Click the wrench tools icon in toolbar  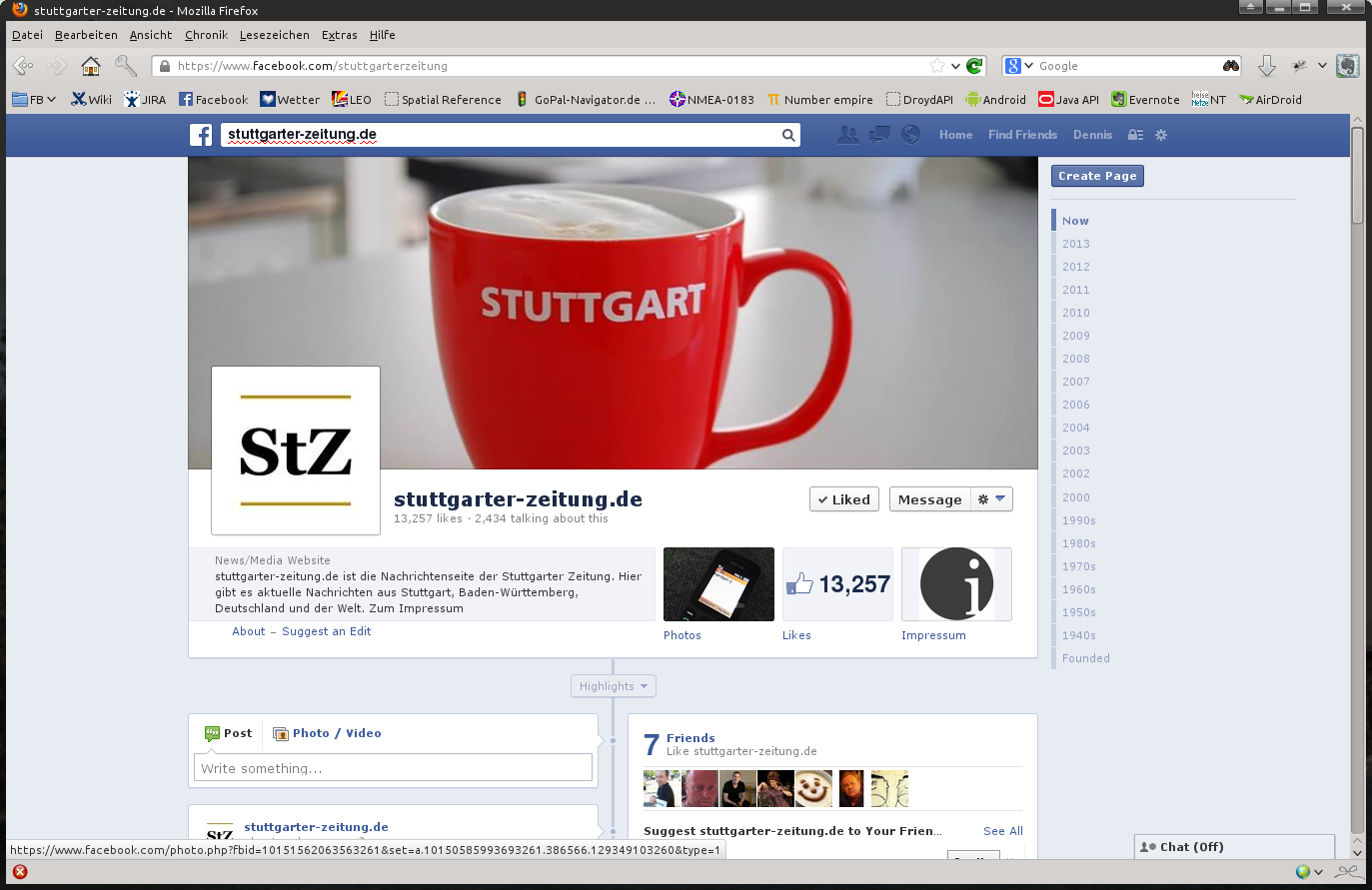pos(126,66)
